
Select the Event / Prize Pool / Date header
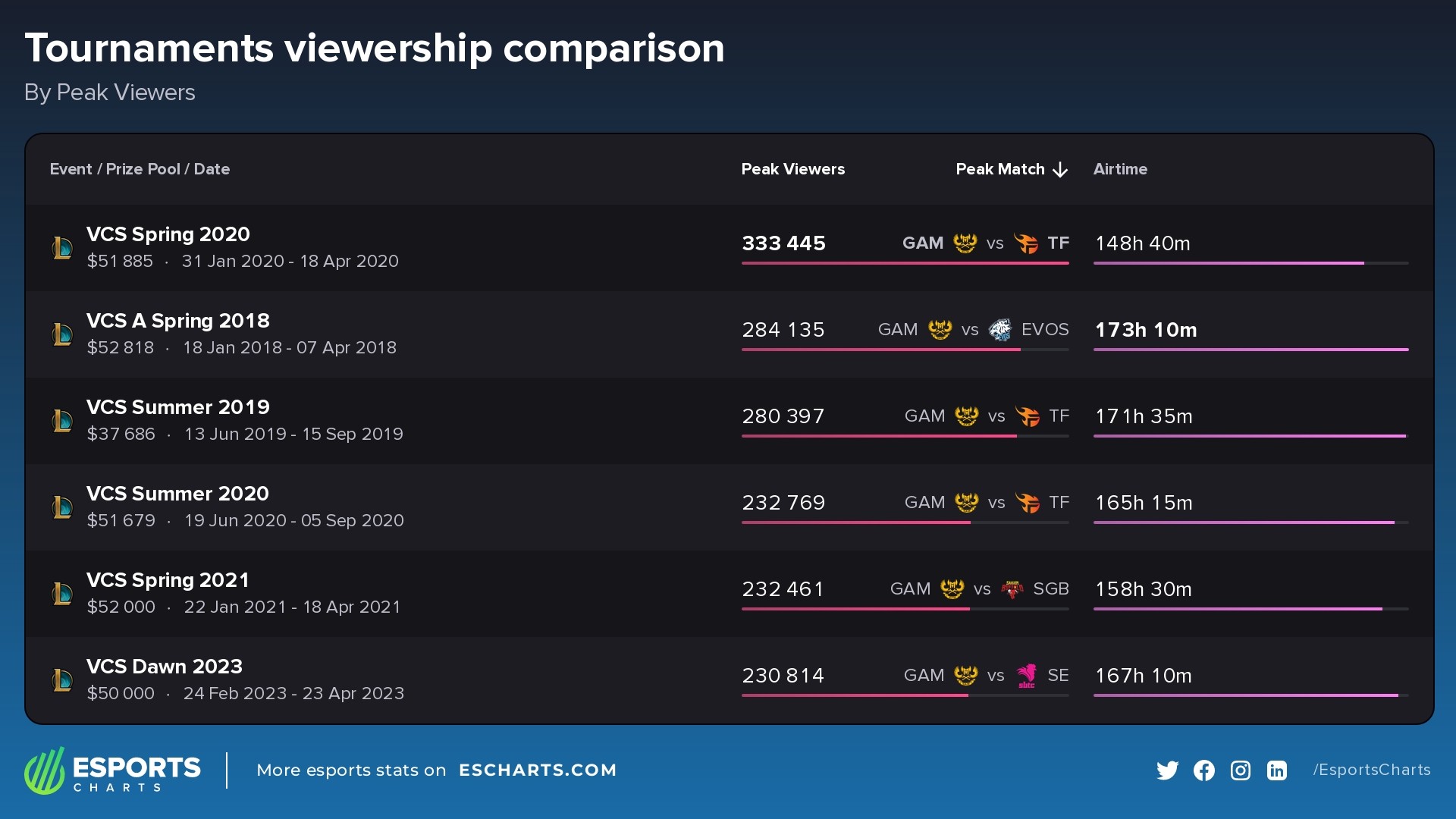click(x=140, y=169)
